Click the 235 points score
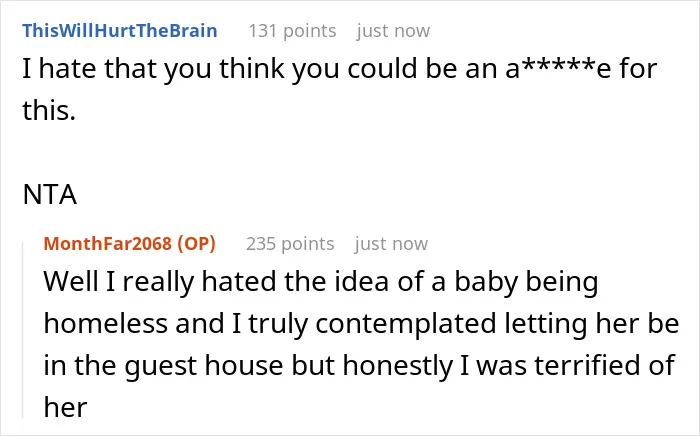700x436 pixels. click(x=290, y=244)
